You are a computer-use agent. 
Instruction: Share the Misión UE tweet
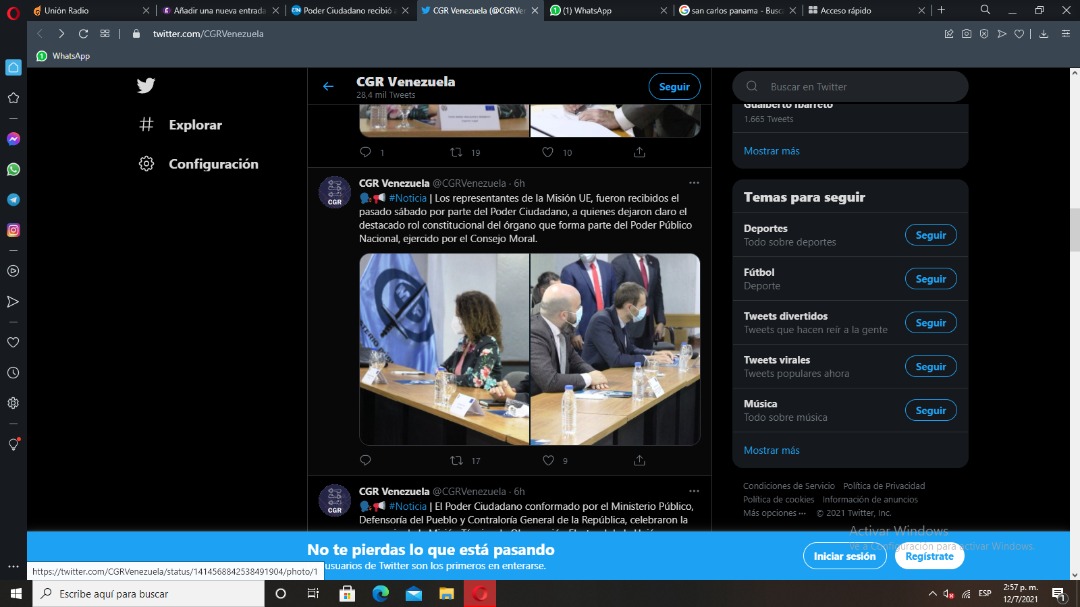pos(639,460)
